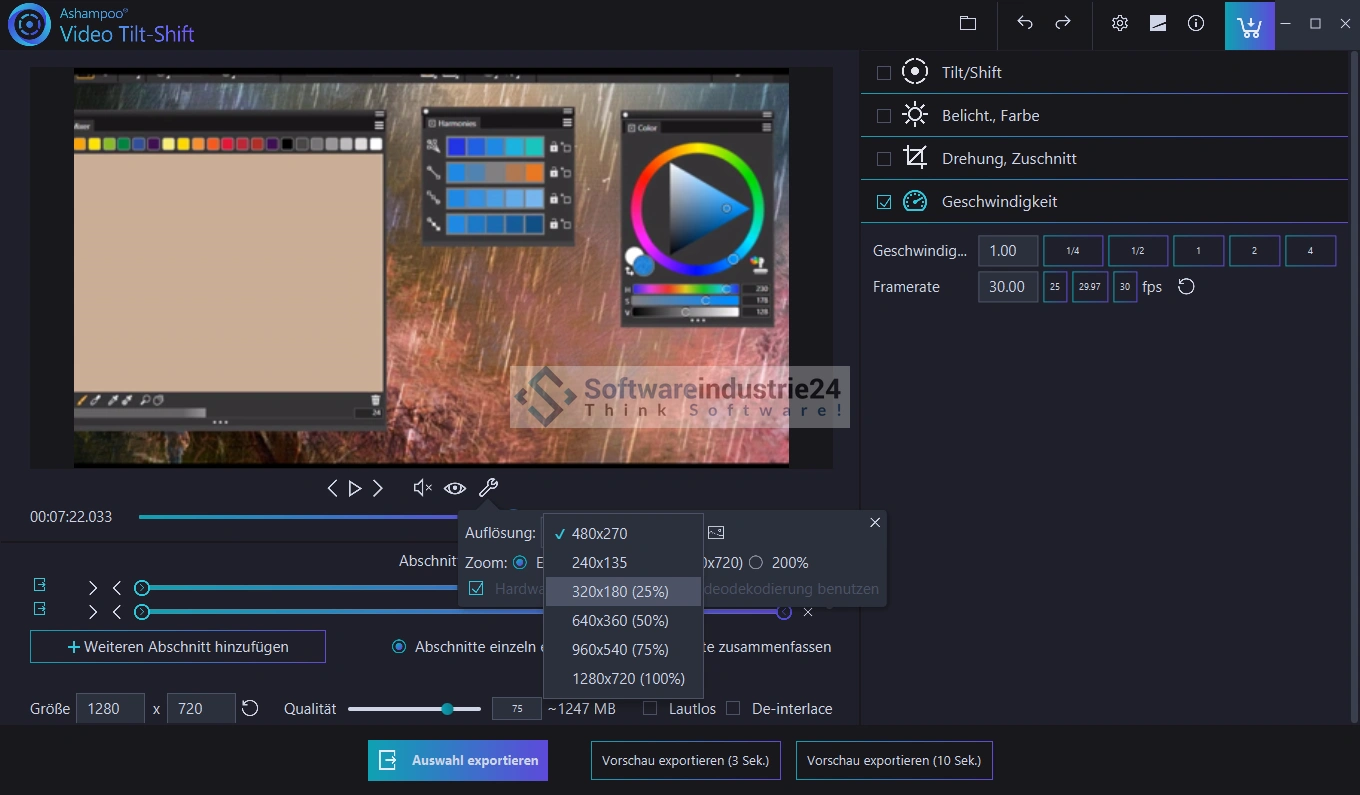The image size is (1360, 795).
Task: Pick 240x135 in the resolution dropdown
Action: [x=599, y=563]
